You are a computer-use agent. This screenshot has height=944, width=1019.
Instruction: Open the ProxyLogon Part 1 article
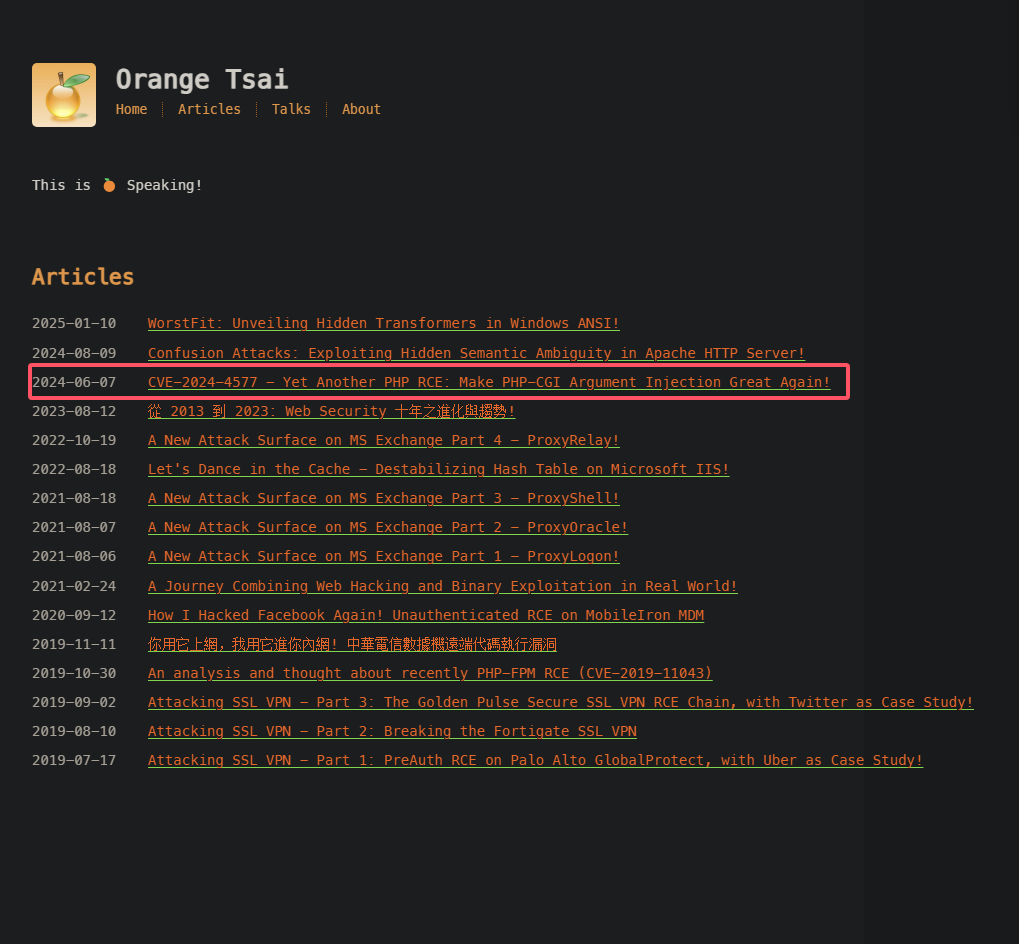tap(383, 556)
